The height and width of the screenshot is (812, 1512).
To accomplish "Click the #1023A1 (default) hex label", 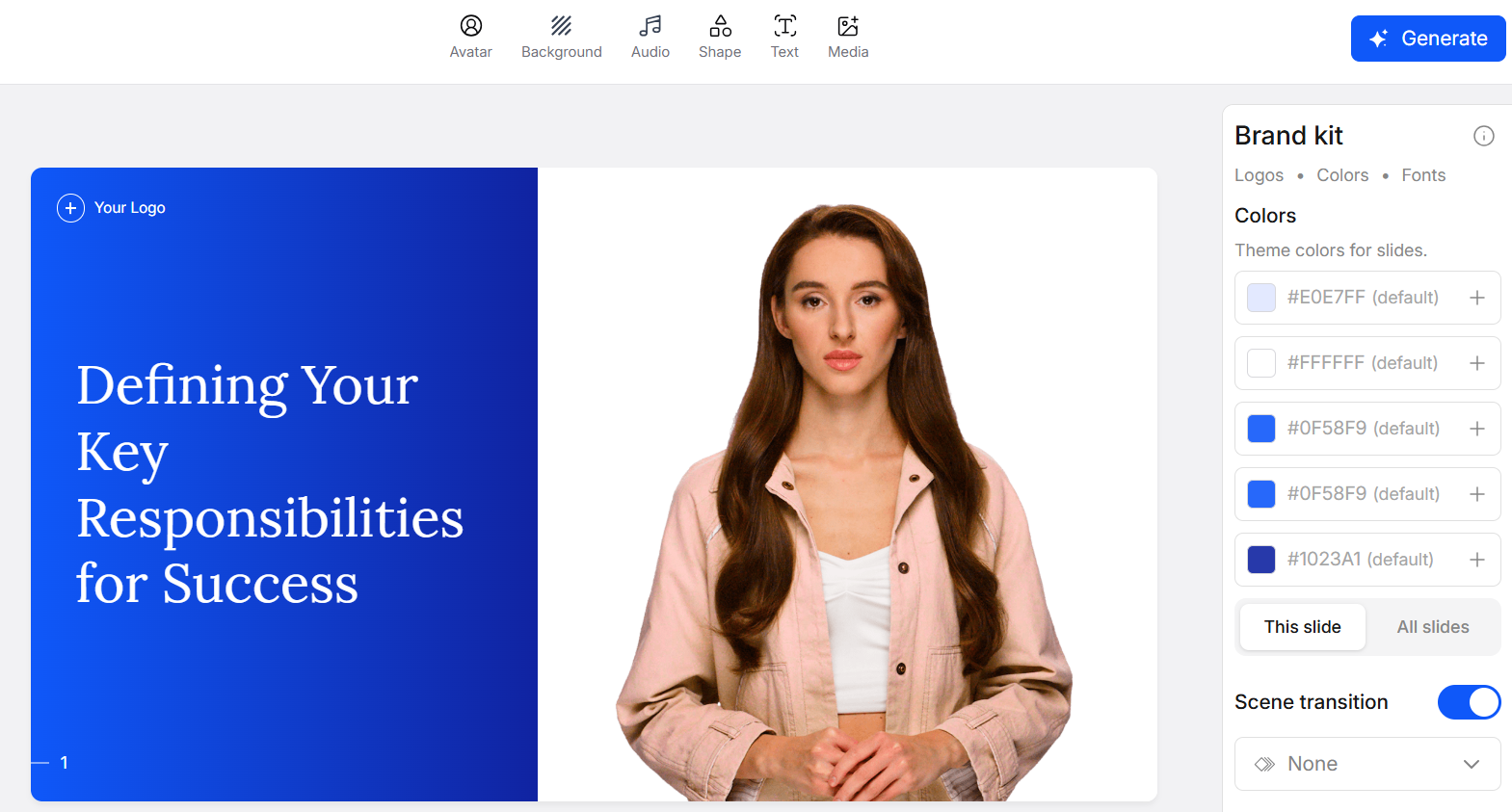I will [x=1360, y=560].
